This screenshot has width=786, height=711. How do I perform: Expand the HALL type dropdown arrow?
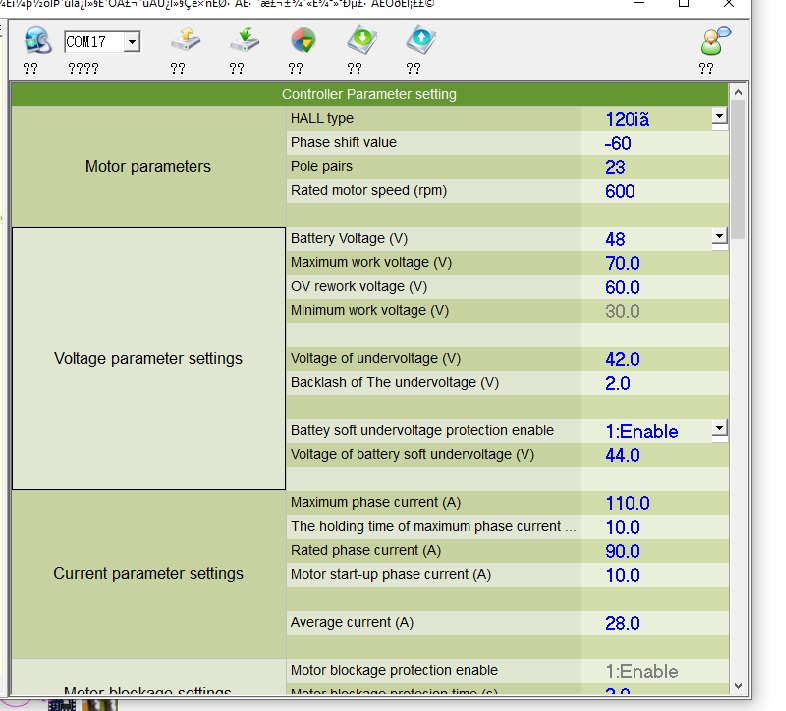[x=718, y=117]
